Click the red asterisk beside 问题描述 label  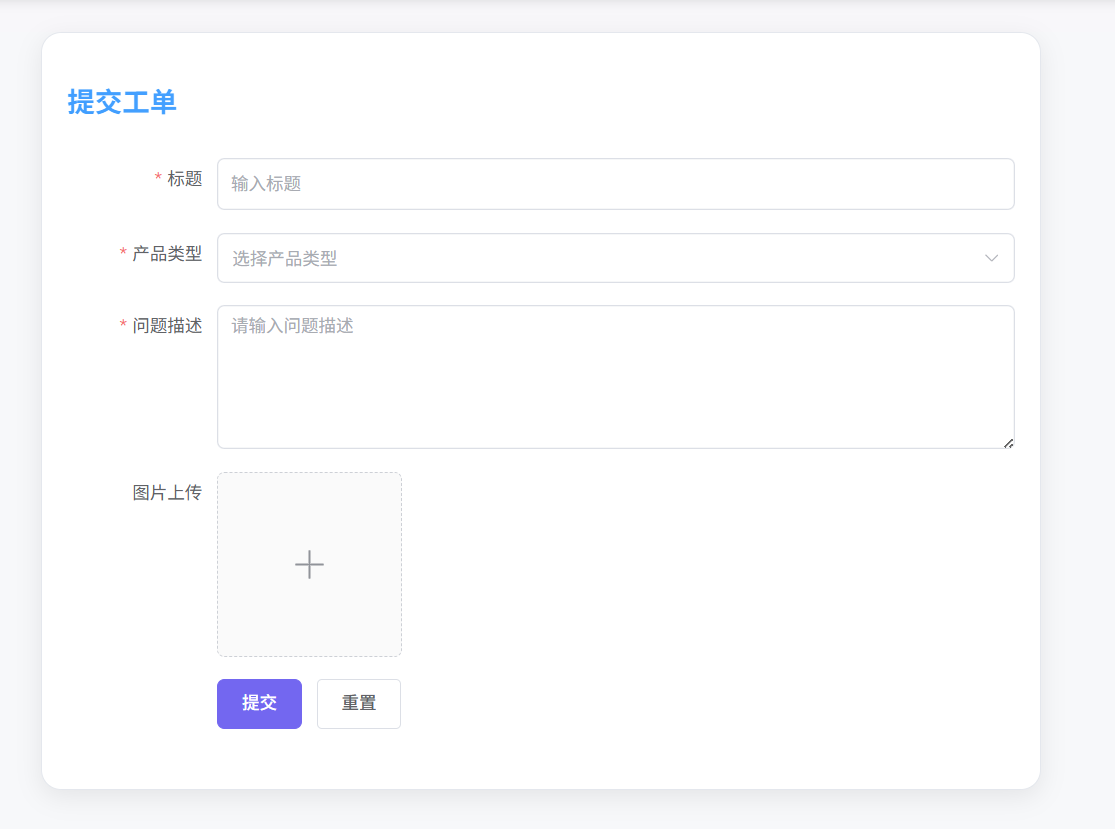pyautogui.click(x=123, y=326)
